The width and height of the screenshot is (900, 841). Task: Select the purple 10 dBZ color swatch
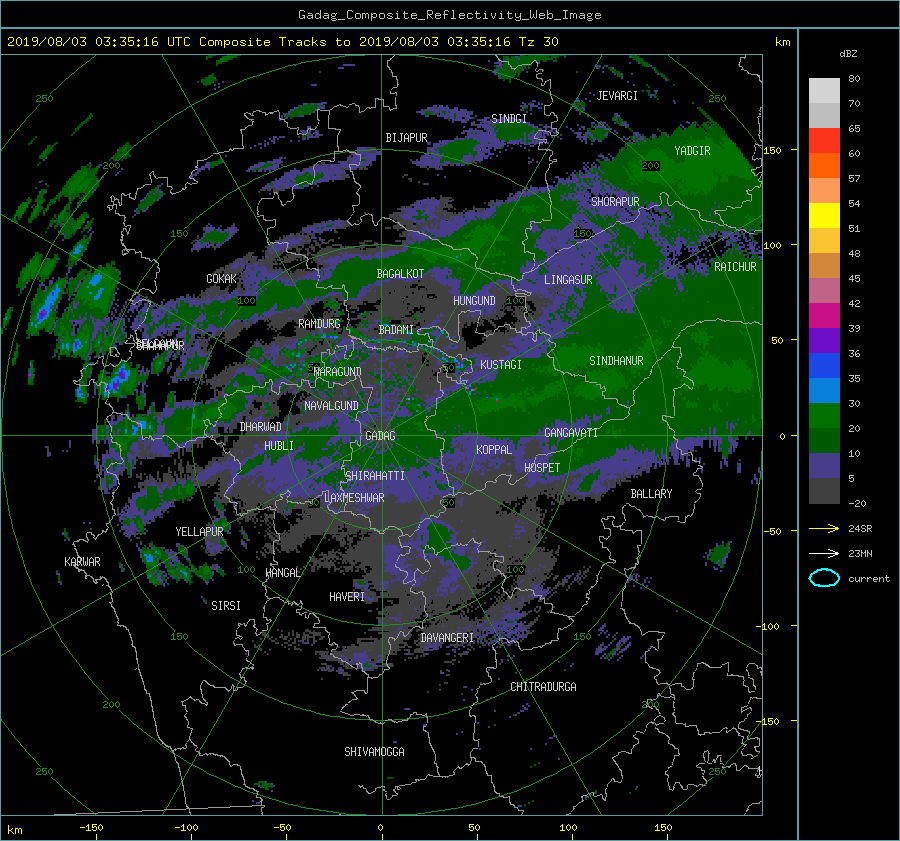824,465
